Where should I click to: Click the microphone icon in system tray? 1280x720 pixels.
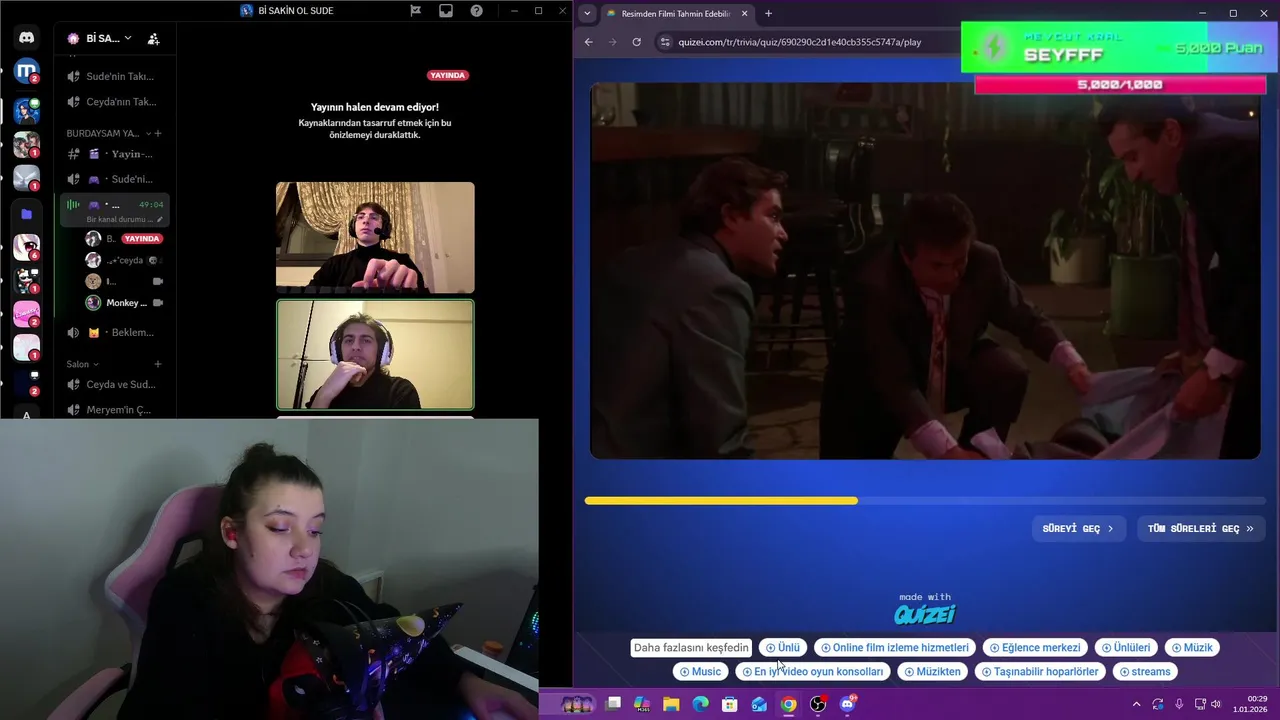click(1179, 704)
